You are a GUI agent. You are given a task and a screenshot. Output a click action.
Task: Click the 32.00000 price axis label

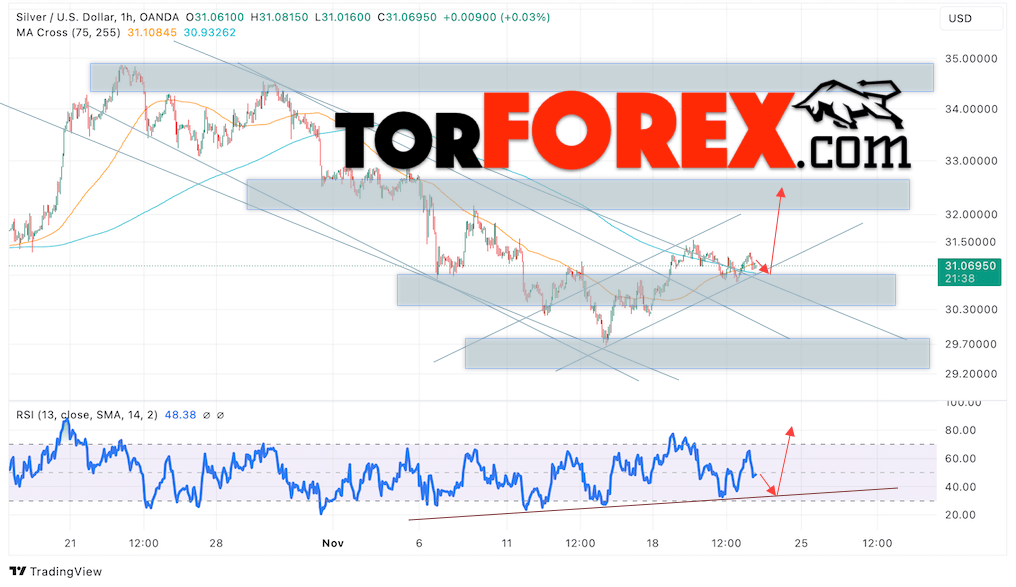pyautogui.click(x=971, y=214)
